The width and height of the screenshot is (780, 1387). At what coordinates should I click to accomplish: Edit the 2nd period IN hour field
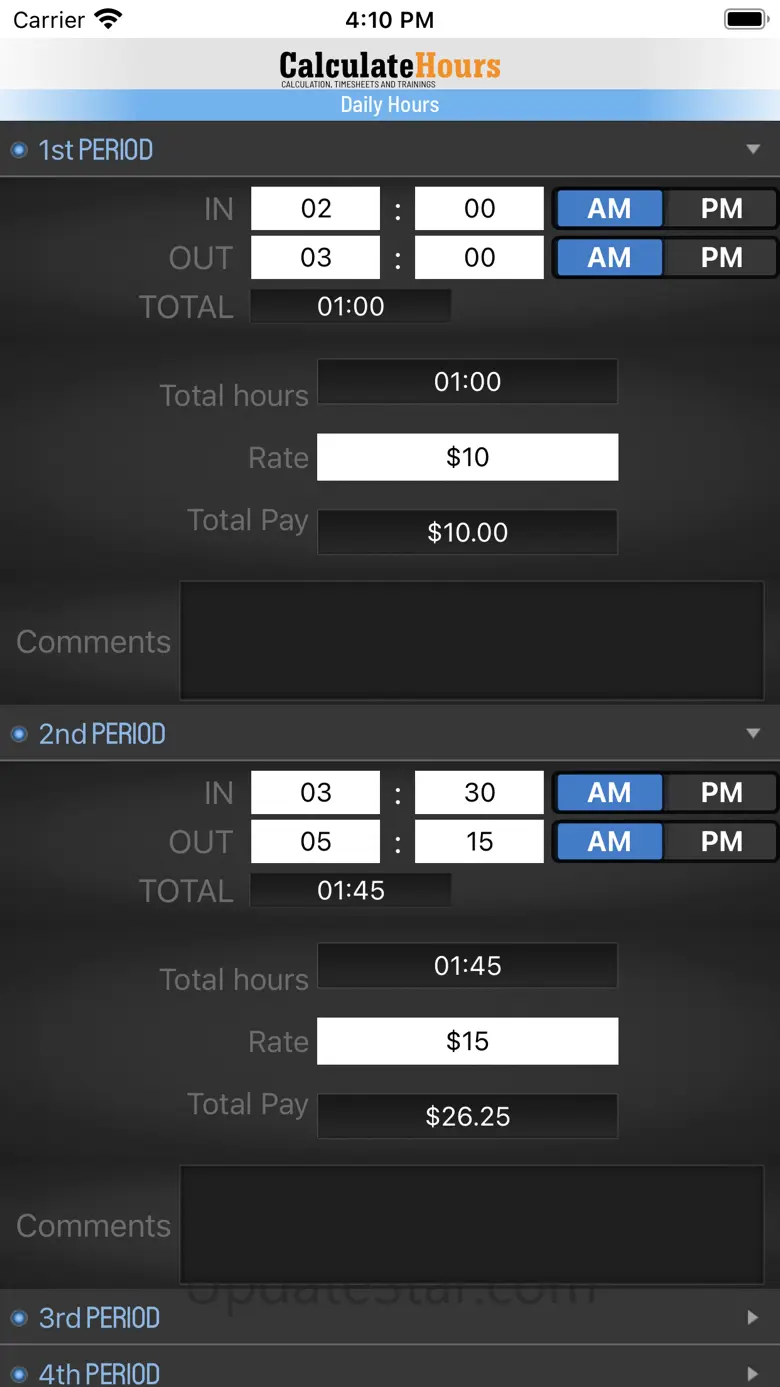pyautogui.click(x=315, y=793)
